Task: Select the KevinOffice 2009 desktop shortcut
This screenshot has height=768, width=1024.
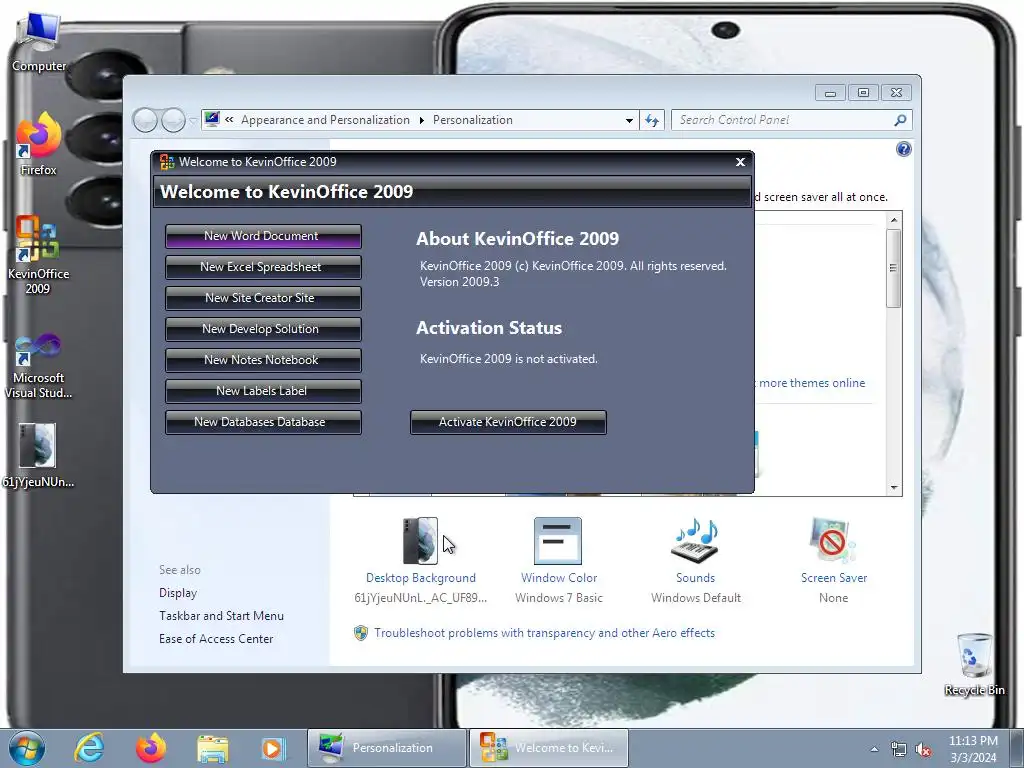Action: click(x=39, y=256)
